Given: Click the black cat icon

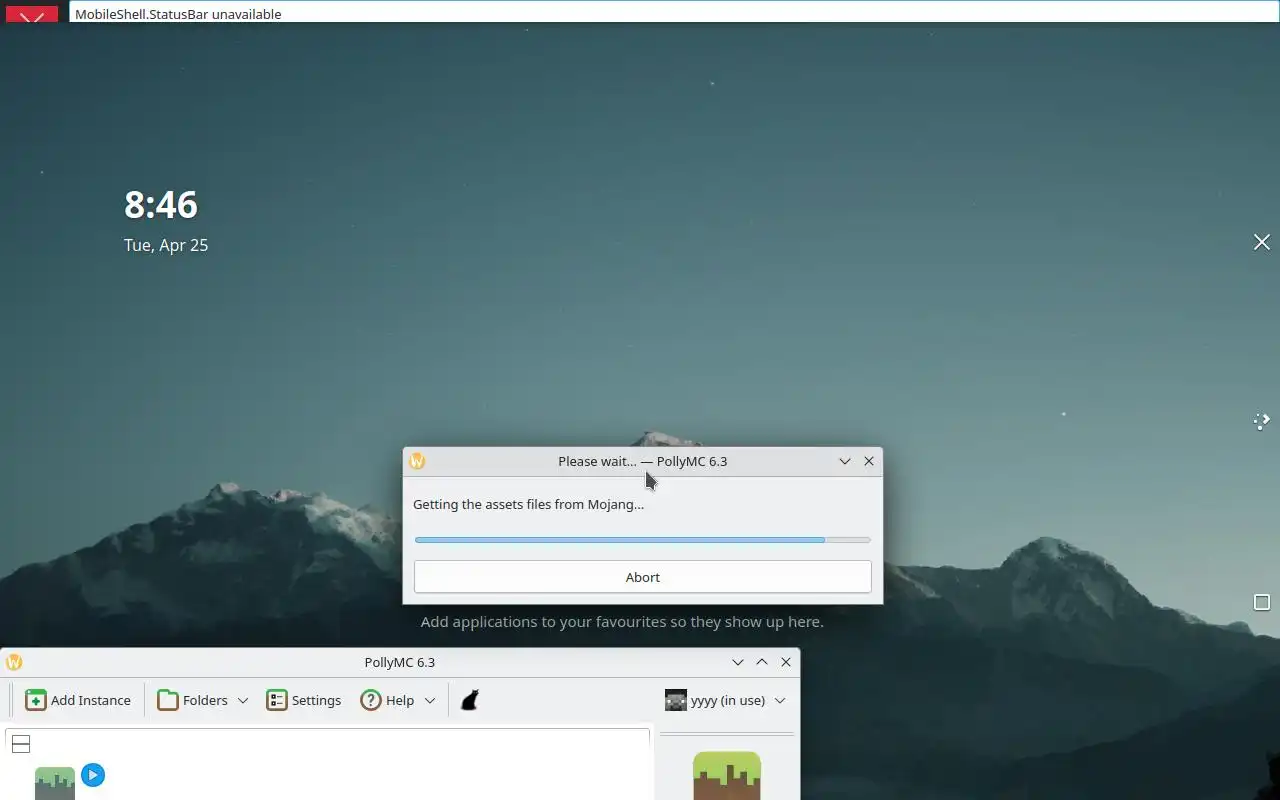Looking at the screenshot, I should coord(469,700).
